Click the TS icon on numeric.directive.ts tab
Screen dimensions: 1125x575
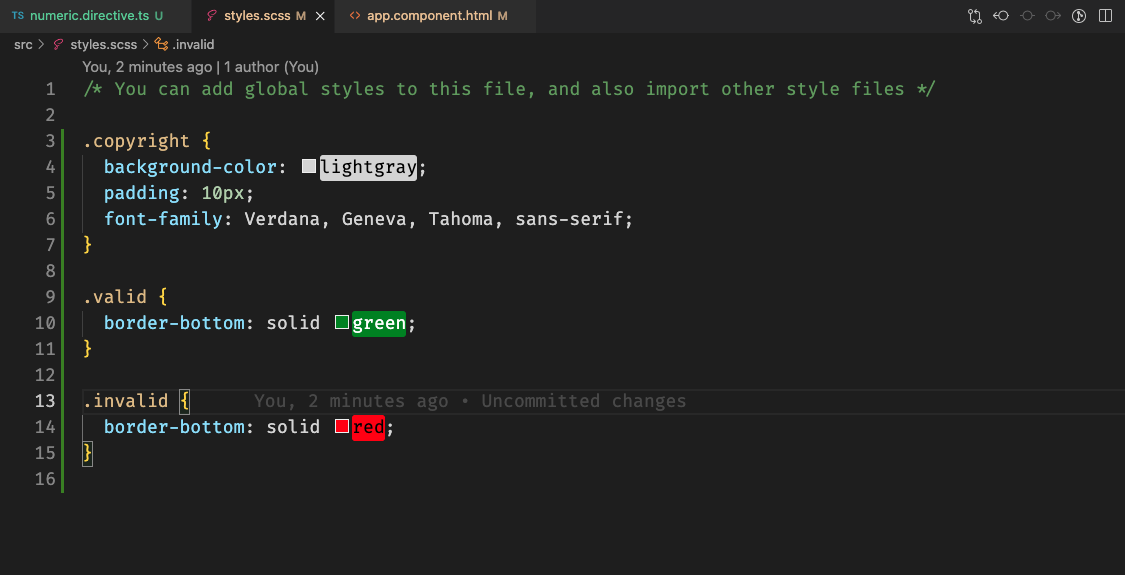(x=18, y=16)
